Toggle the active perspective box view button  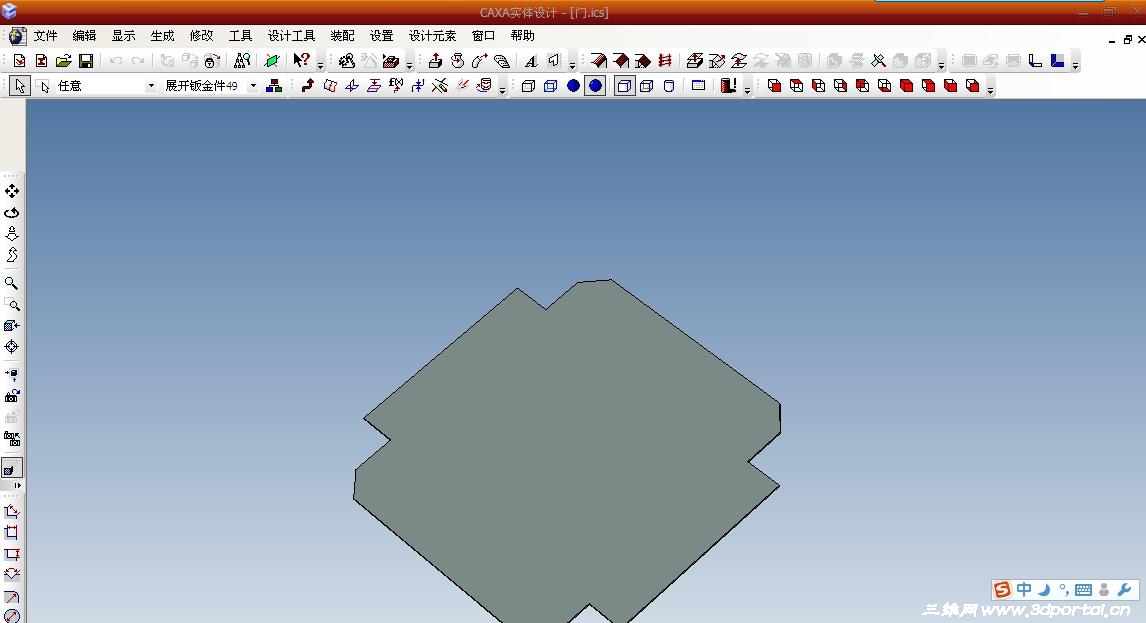[x=624, y=86]
